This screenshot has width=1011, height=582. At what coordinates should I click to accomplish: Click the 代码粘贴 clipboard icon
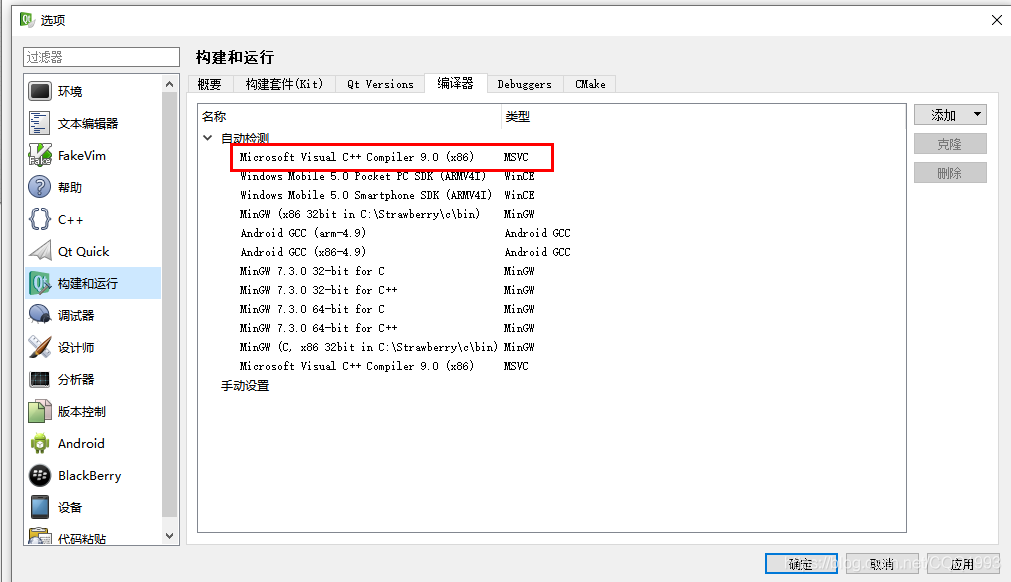point(39,536)
